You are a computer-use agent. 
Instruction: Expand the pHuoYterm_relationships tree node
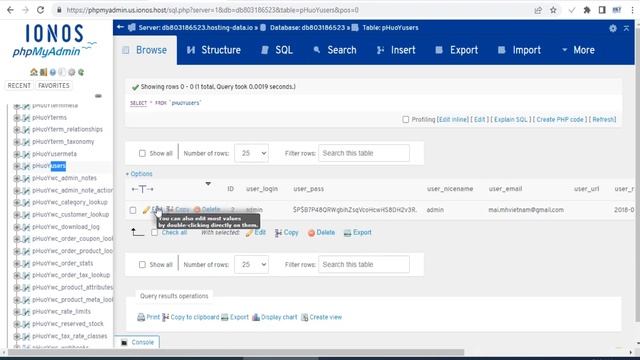17,130
